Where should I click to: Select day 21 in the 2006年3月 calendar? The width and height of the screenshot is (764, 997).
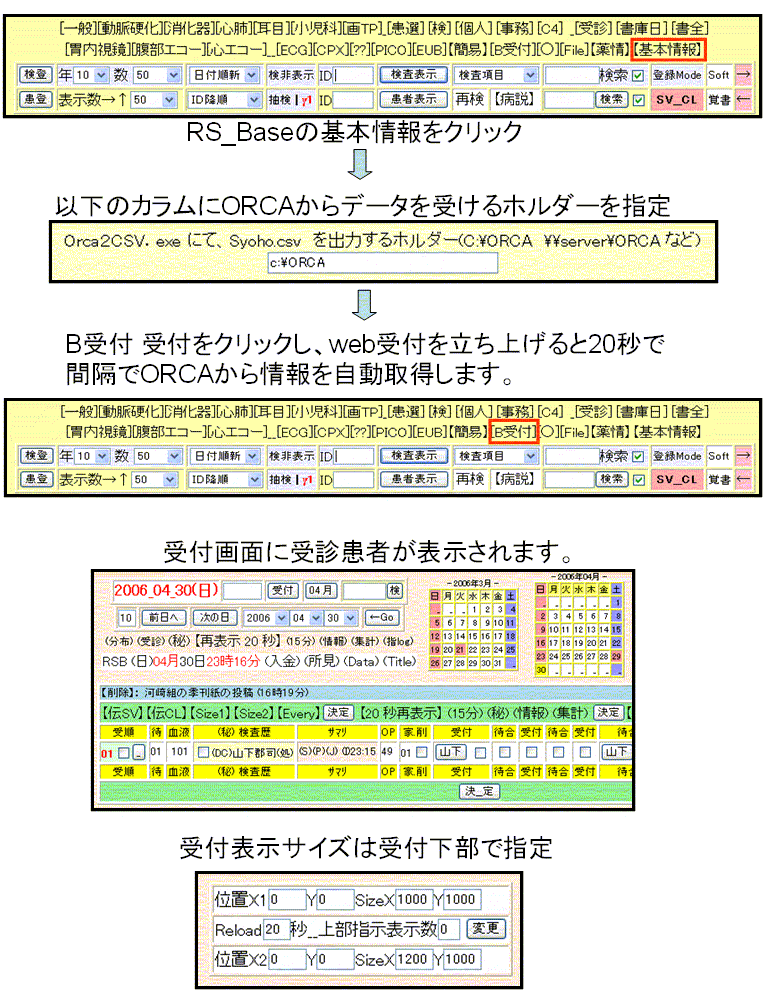click(460, 650)
